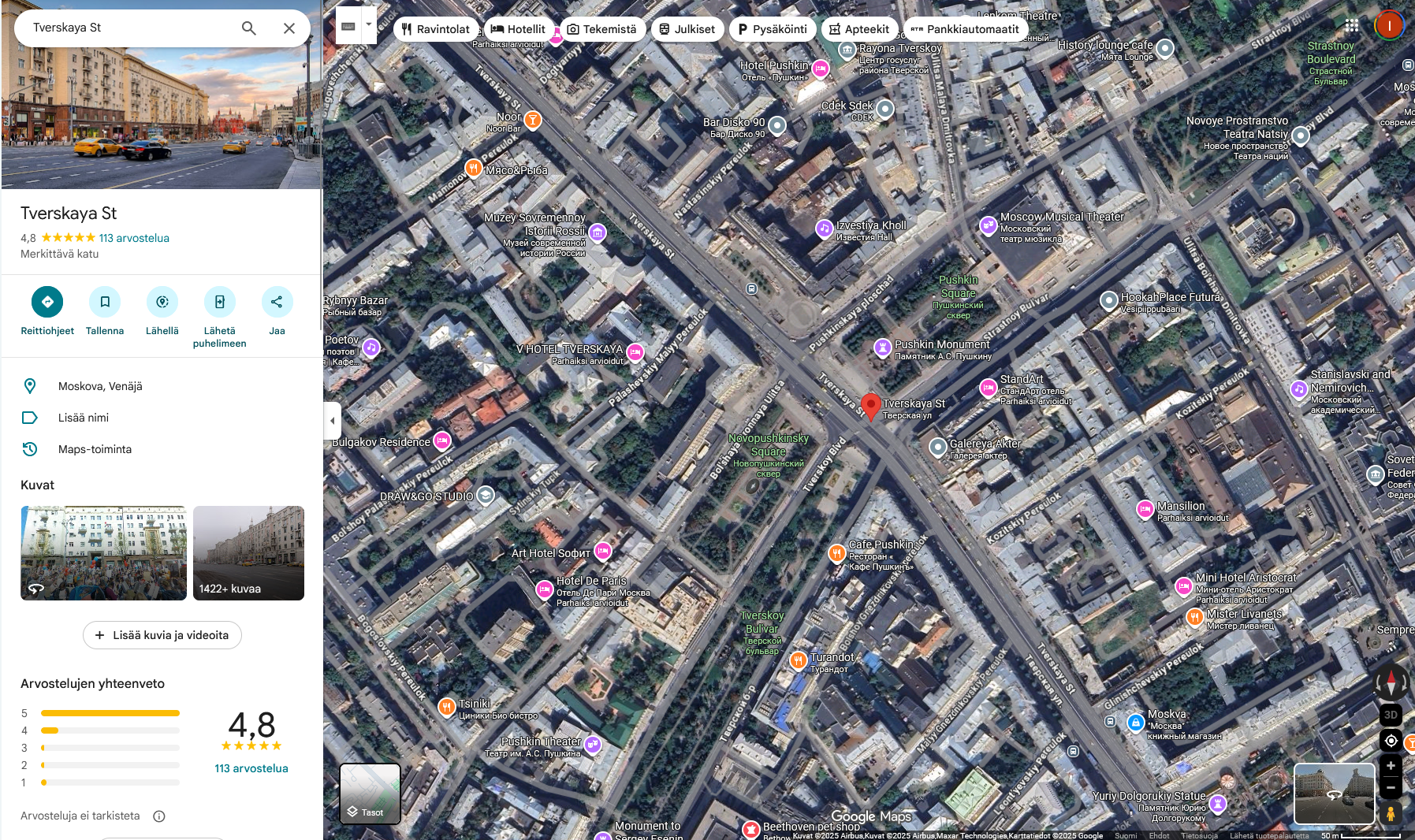Click the Turandot restaurant marker

click(x=799, y=660)
